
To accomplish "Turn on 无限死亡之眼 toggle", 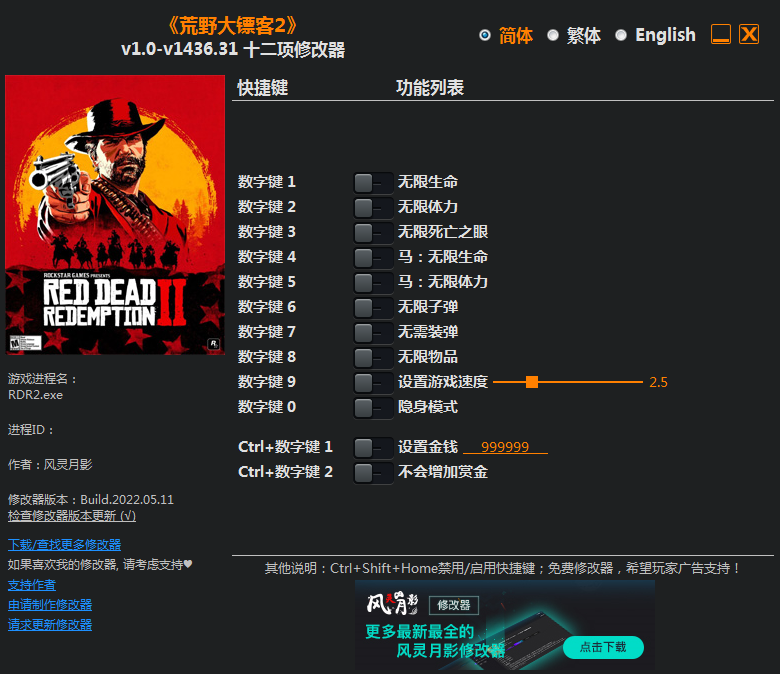I will pos(373,232).
